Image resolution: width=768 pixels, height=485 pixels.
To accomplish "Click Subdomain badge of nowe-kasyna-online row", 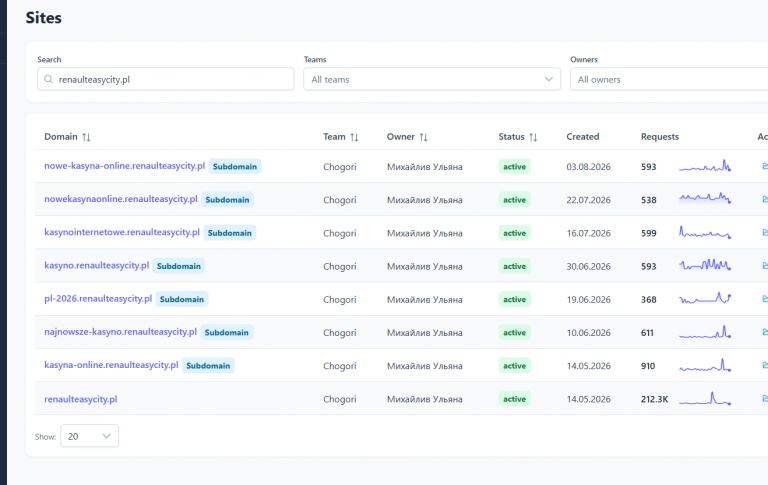I will (x=235, y=167).
